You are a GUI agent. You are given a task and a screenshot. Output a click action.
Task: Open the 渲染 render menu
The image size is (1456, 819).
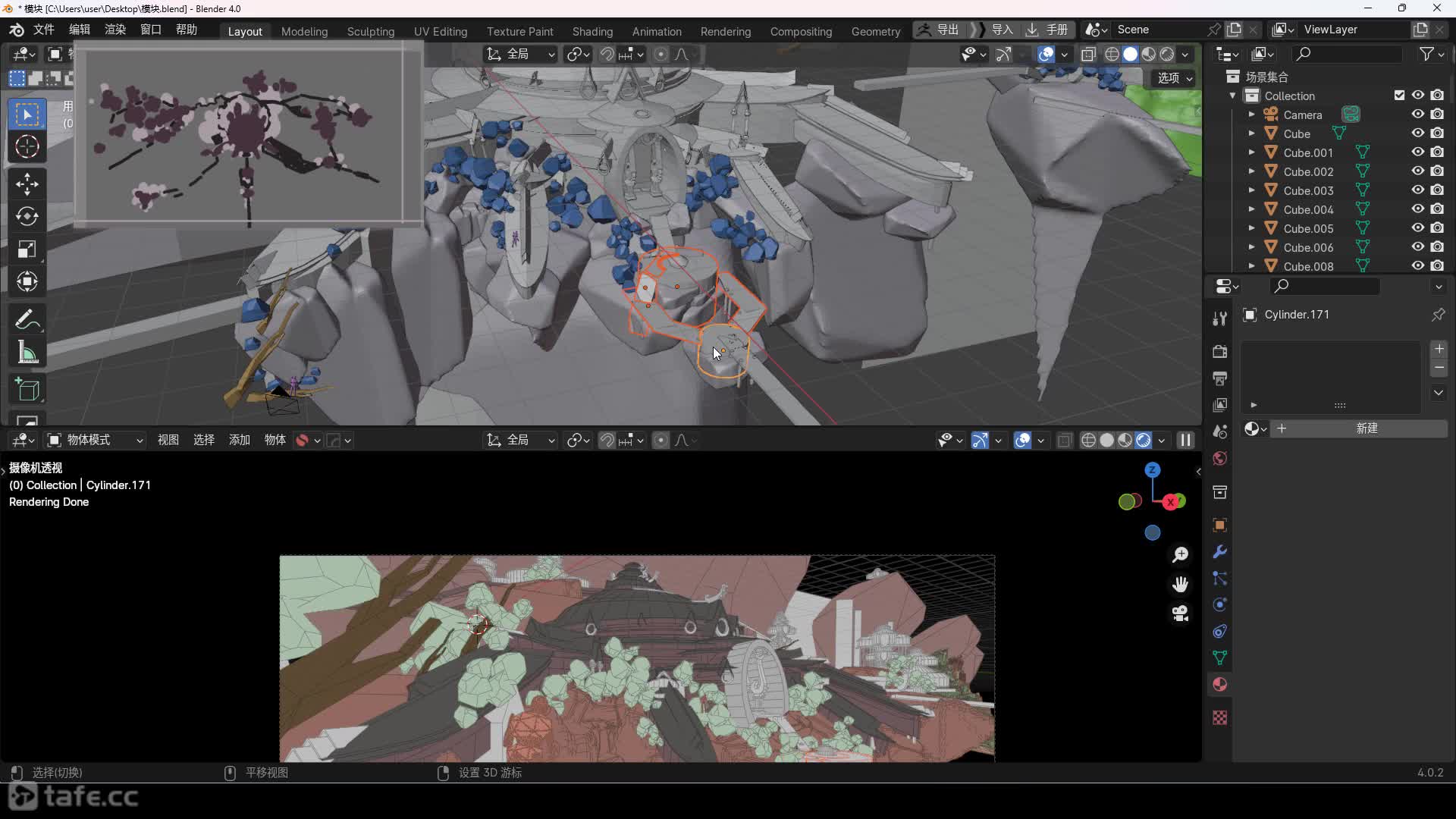(115, 30)
